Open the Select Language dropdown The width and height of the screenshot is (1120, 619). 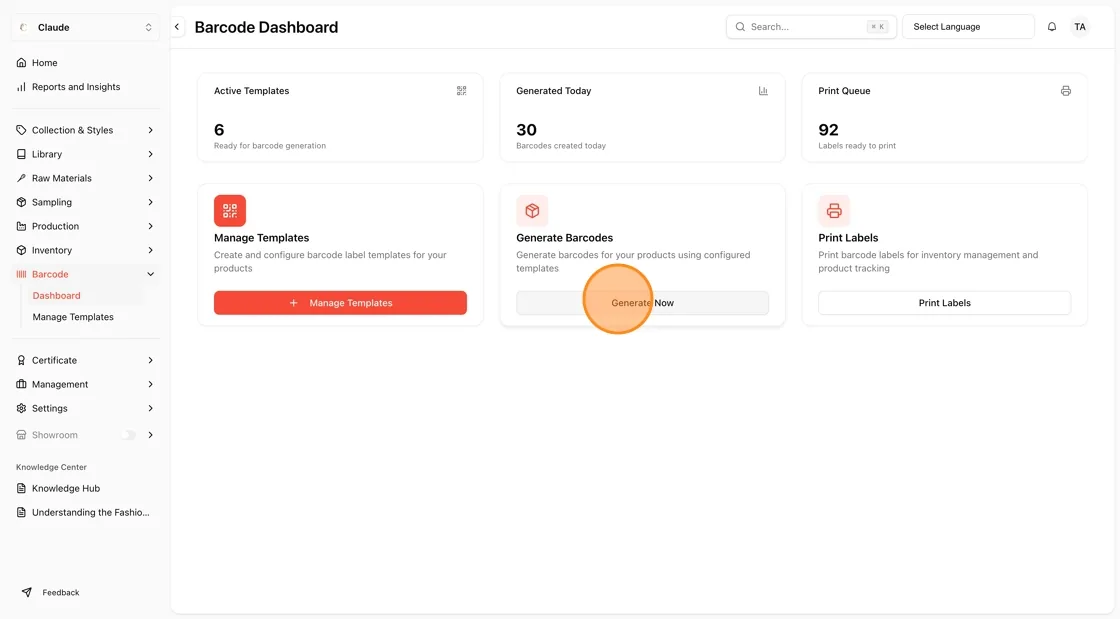(968, 27)
